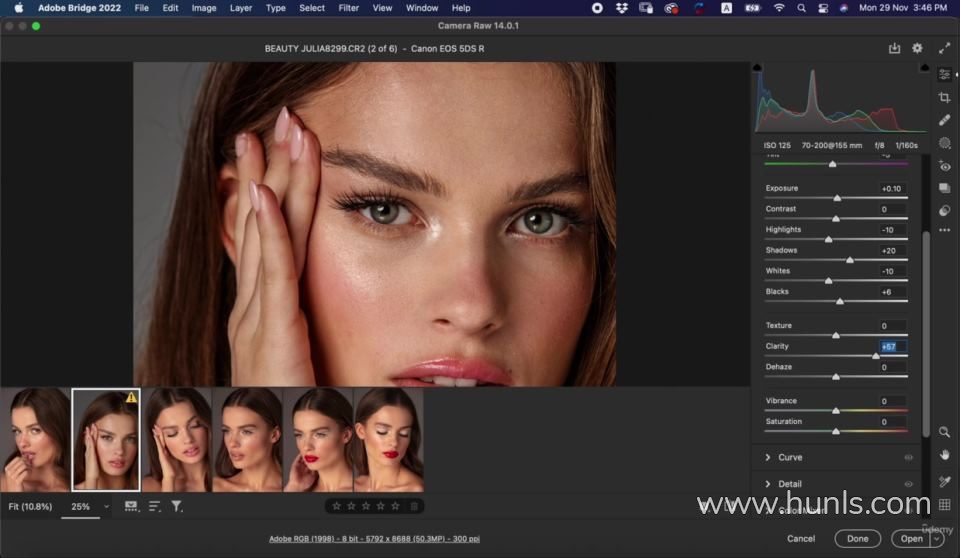The width and height of the screenshot is (960, 558).
Task: Click the Vibrance slider handle
Action: click(x=836, y=410)
